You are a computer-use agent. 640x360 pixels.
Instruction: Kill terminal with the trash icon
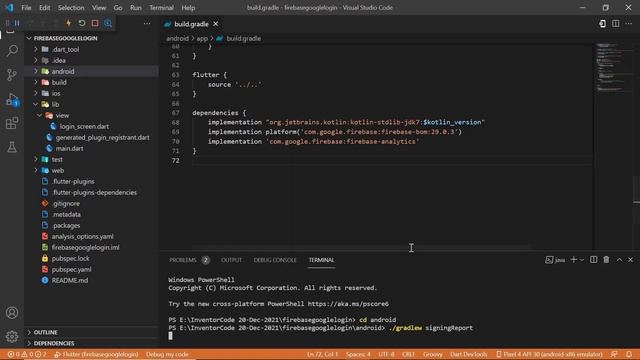tap(606, 260)
